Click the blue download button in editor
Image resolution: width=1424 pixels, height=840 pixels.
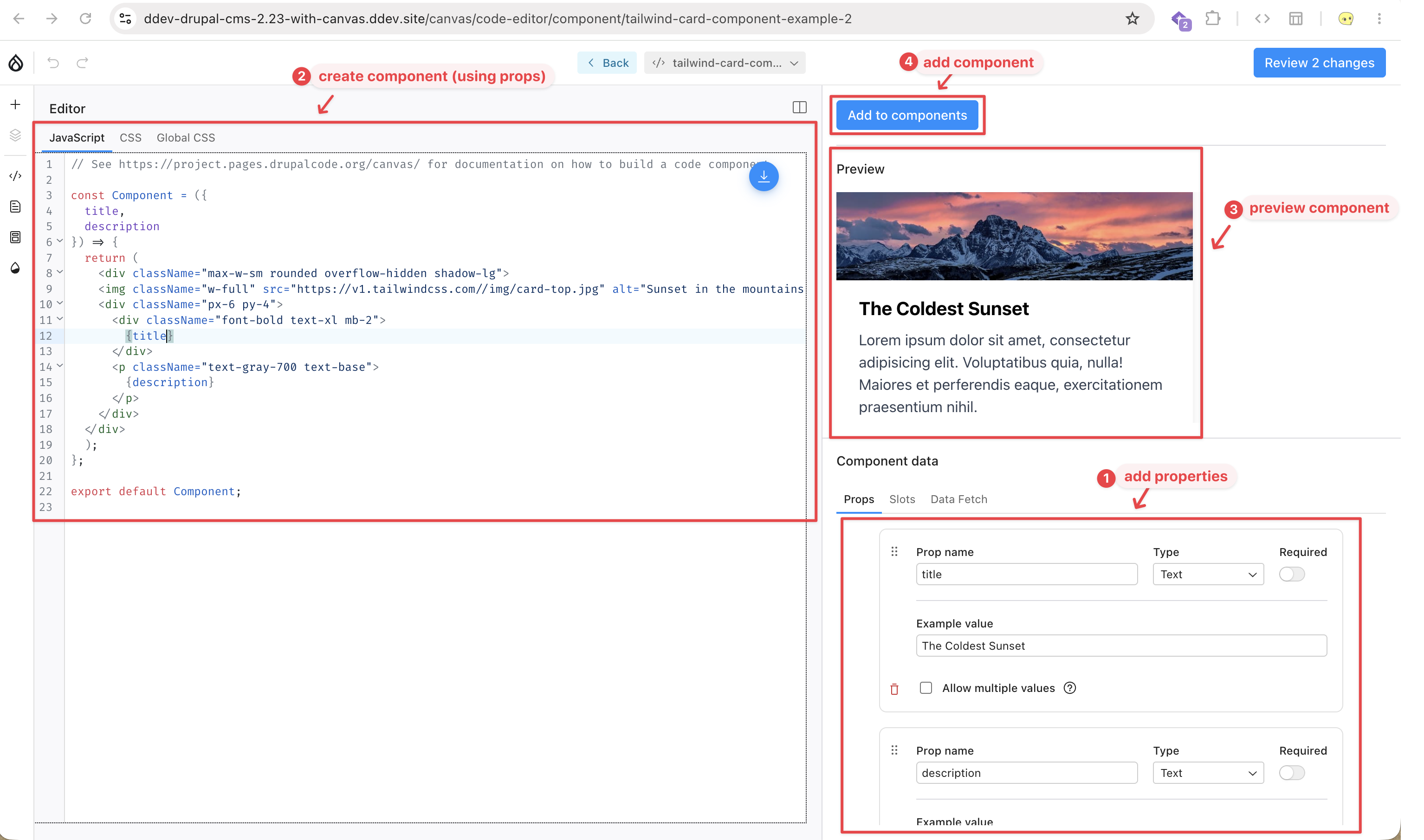pyautogui.click(x=764, y=177)
